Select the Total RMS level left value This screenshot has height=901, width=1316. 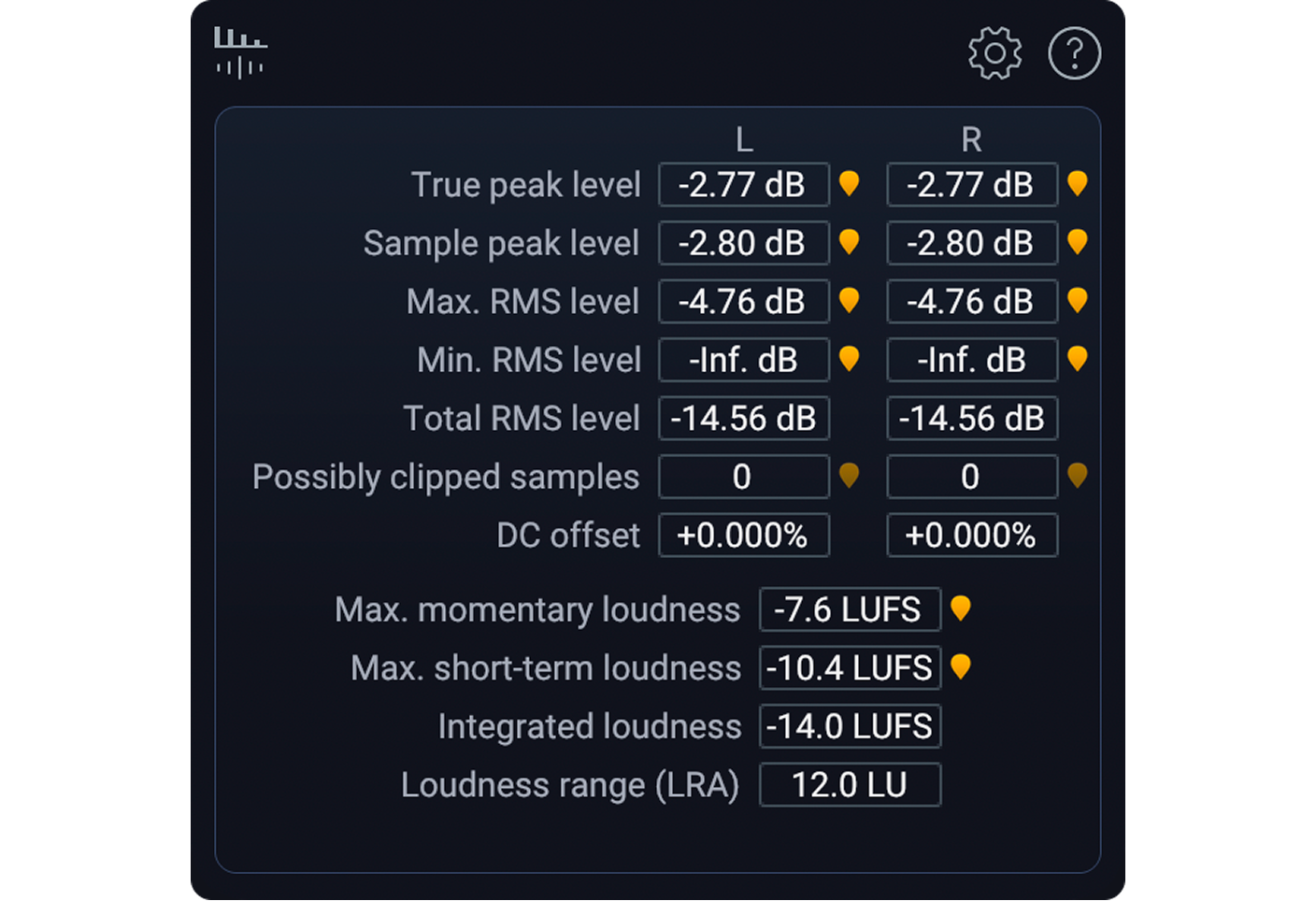743,419
